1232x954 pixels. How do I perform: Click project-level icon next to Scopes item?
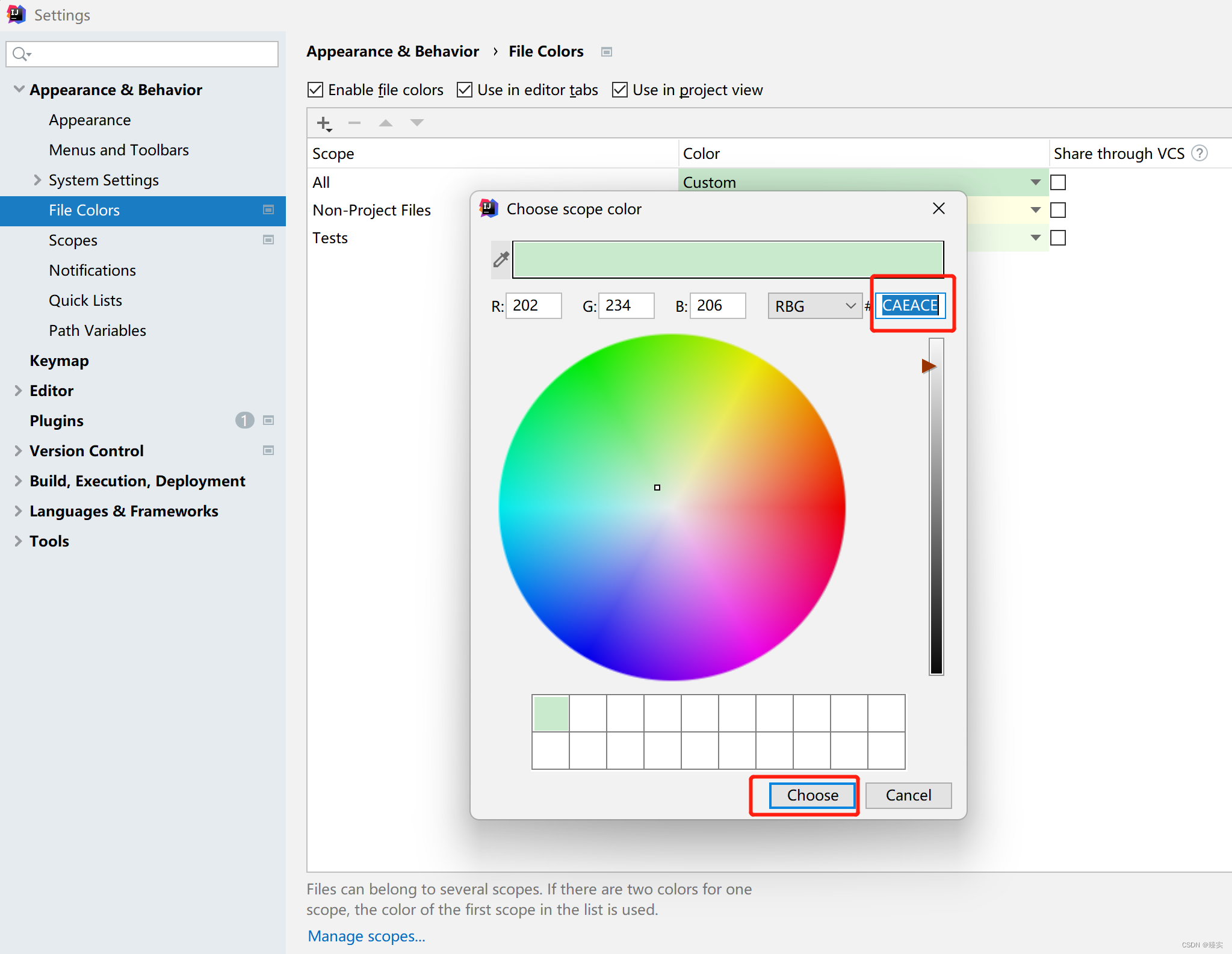[x=268, y=240]
